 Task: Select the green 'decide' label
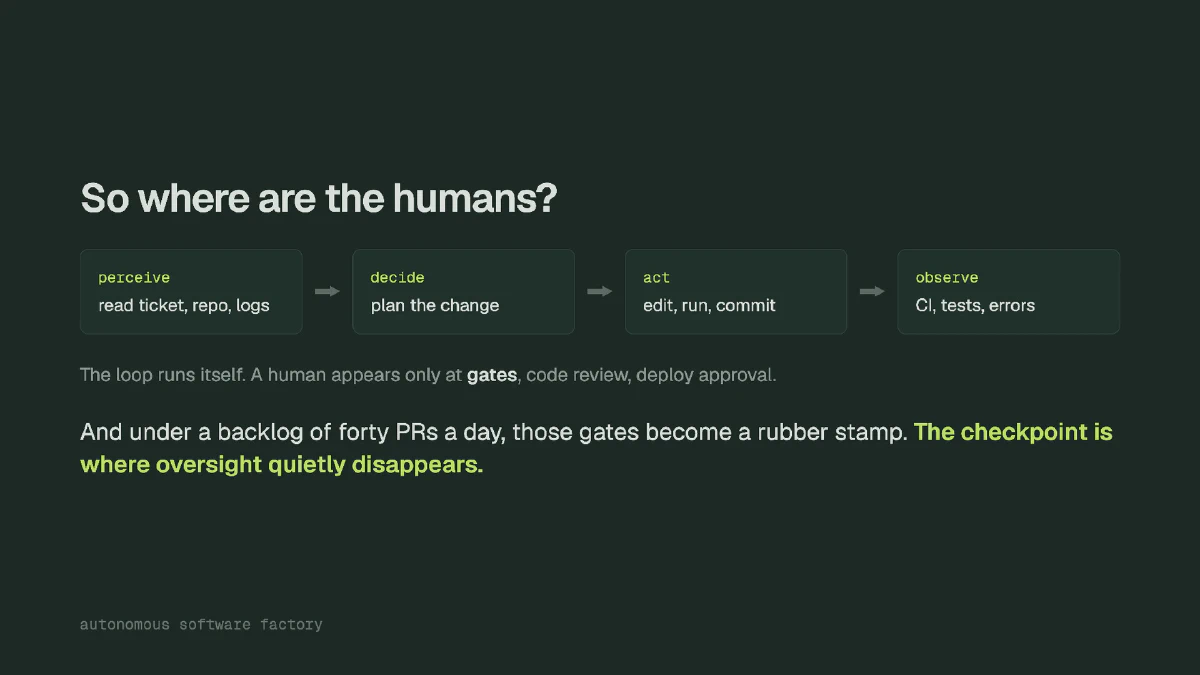click(x=398, y=278)
